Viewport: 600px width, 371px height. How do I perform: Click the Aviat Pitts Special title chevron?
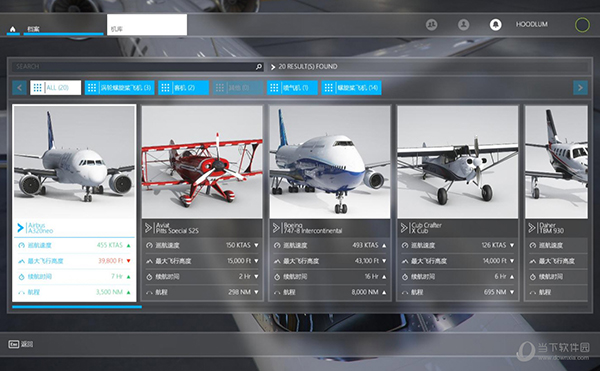[x=148, y=228]
